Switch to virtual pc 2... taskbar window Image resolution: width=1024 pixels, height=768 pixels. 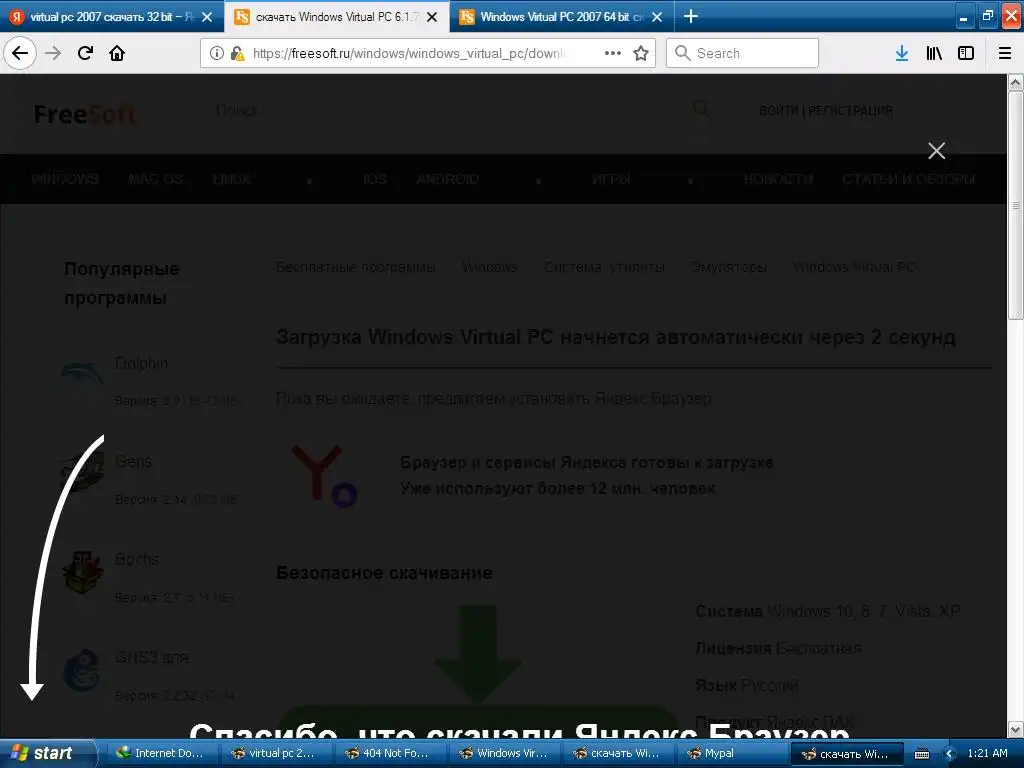(275, 753)
